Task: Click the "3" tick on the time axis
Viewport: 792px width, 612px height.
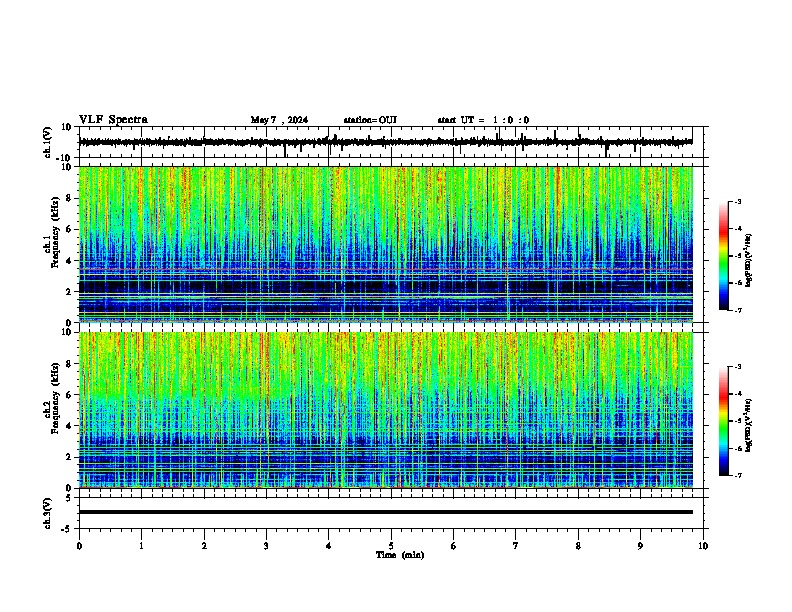Action: click(x=266, y=546)
